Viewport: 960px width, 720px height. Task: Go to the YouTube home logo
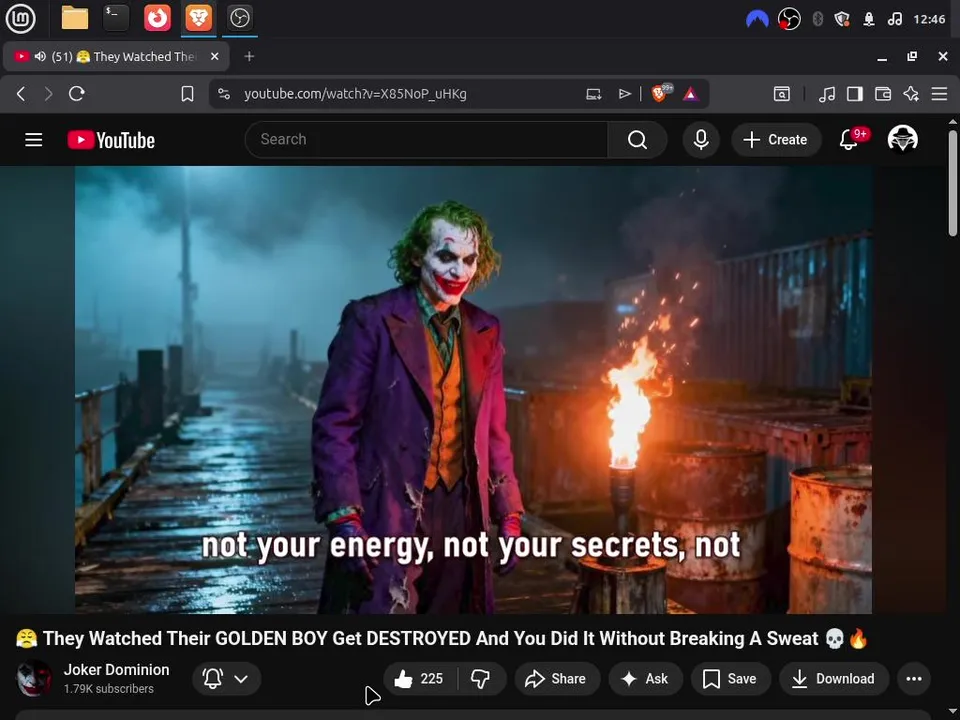(111, 140)
